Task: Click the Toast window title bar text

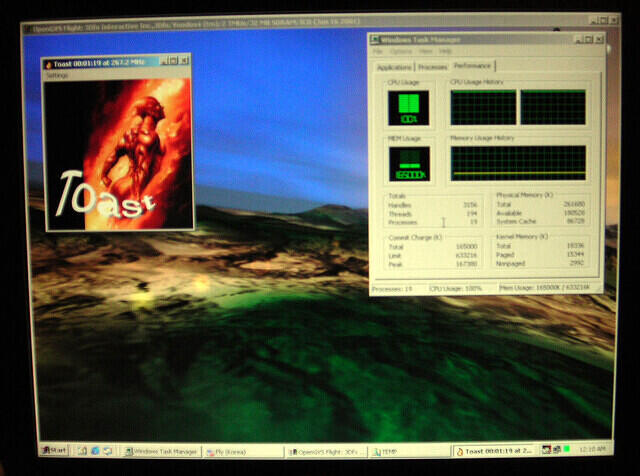Action: (x=99, y=64)
